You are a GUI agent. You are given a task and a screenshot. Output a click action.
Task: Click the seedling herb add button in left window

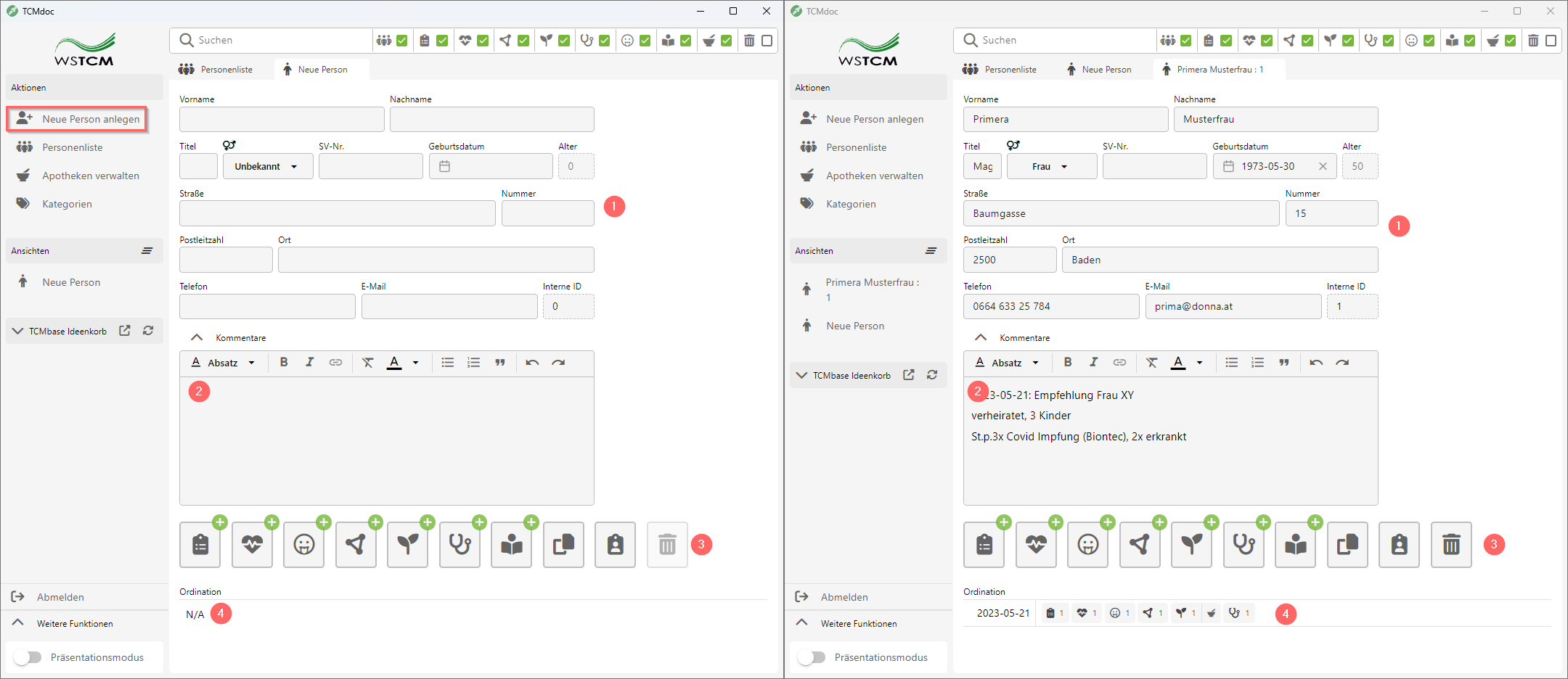(x=407, y=545)
